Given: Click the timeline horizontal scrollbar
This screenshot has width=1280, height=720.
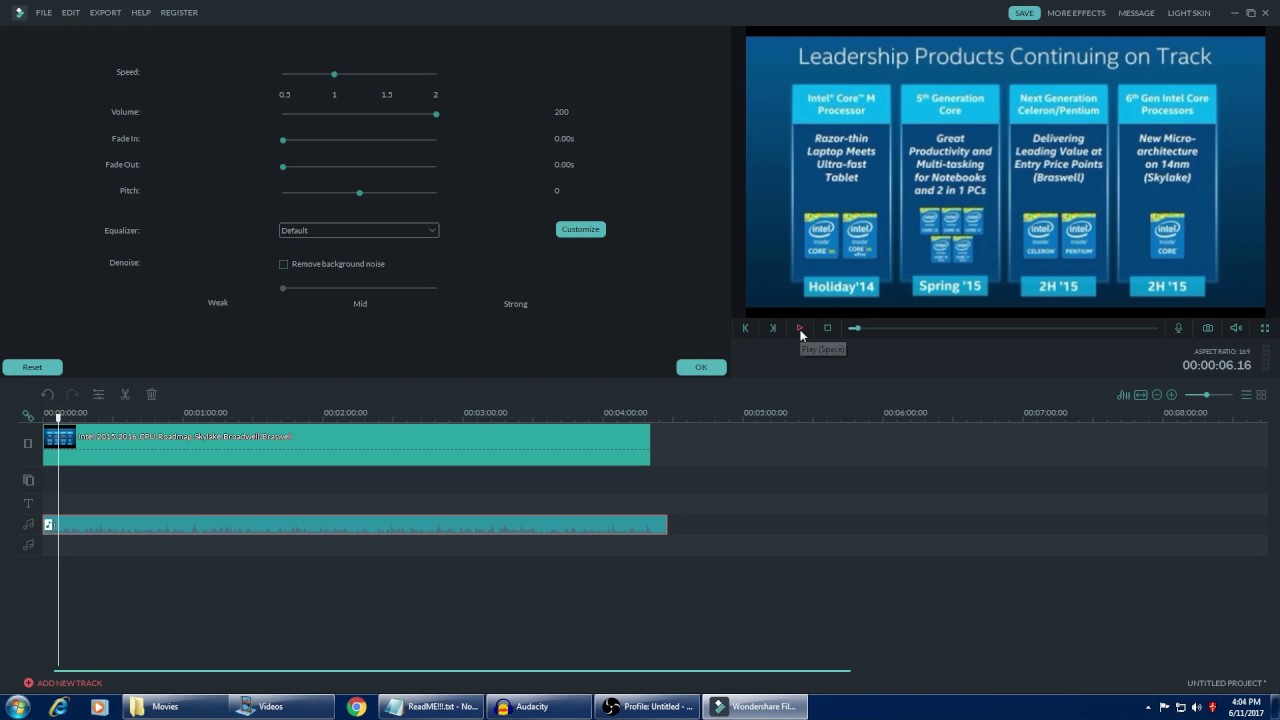Looking at the screenshot, I should tap(452, 671).
